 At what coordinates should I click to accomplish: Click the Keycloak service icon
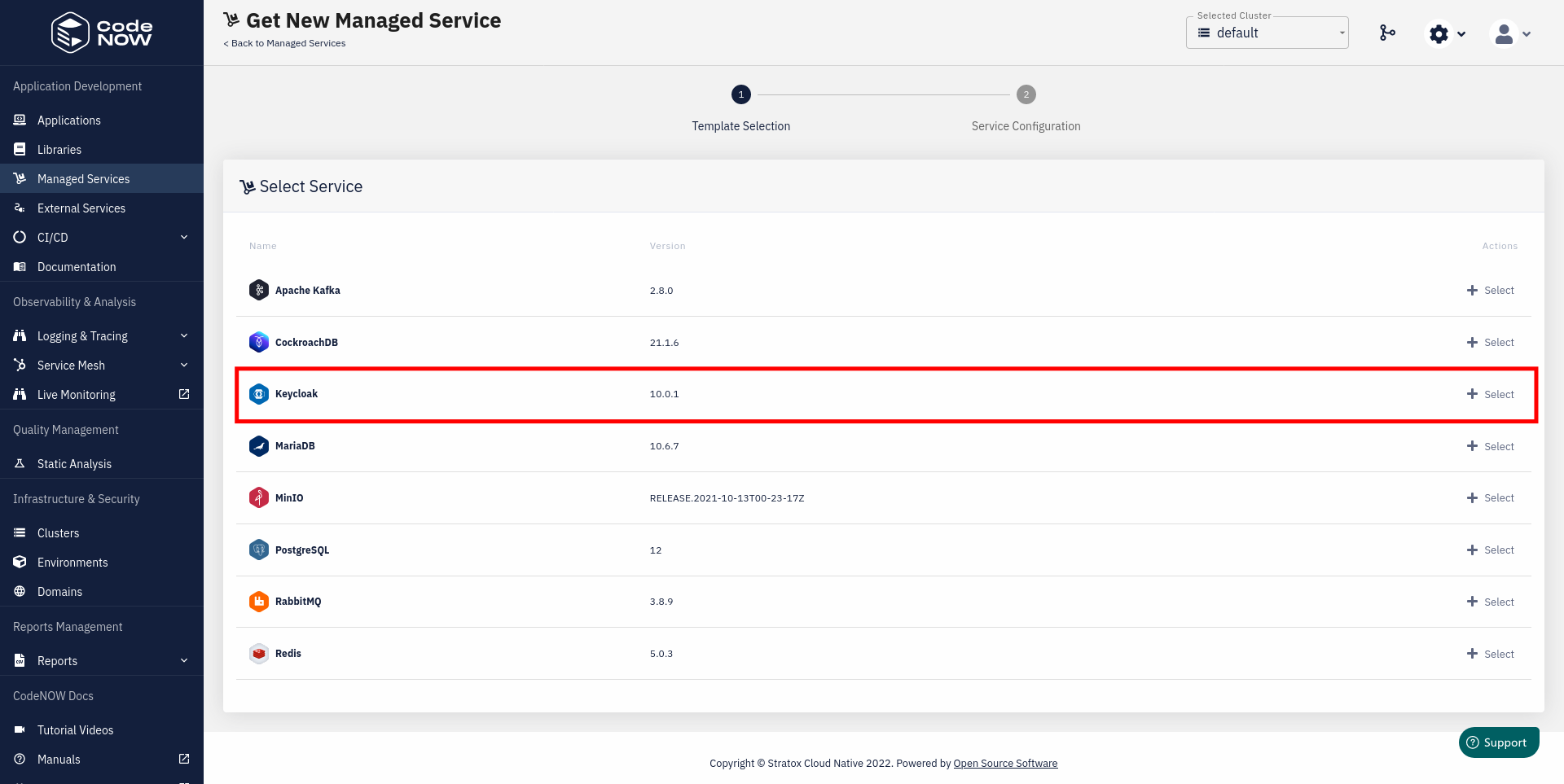click(x=259, y=394)
